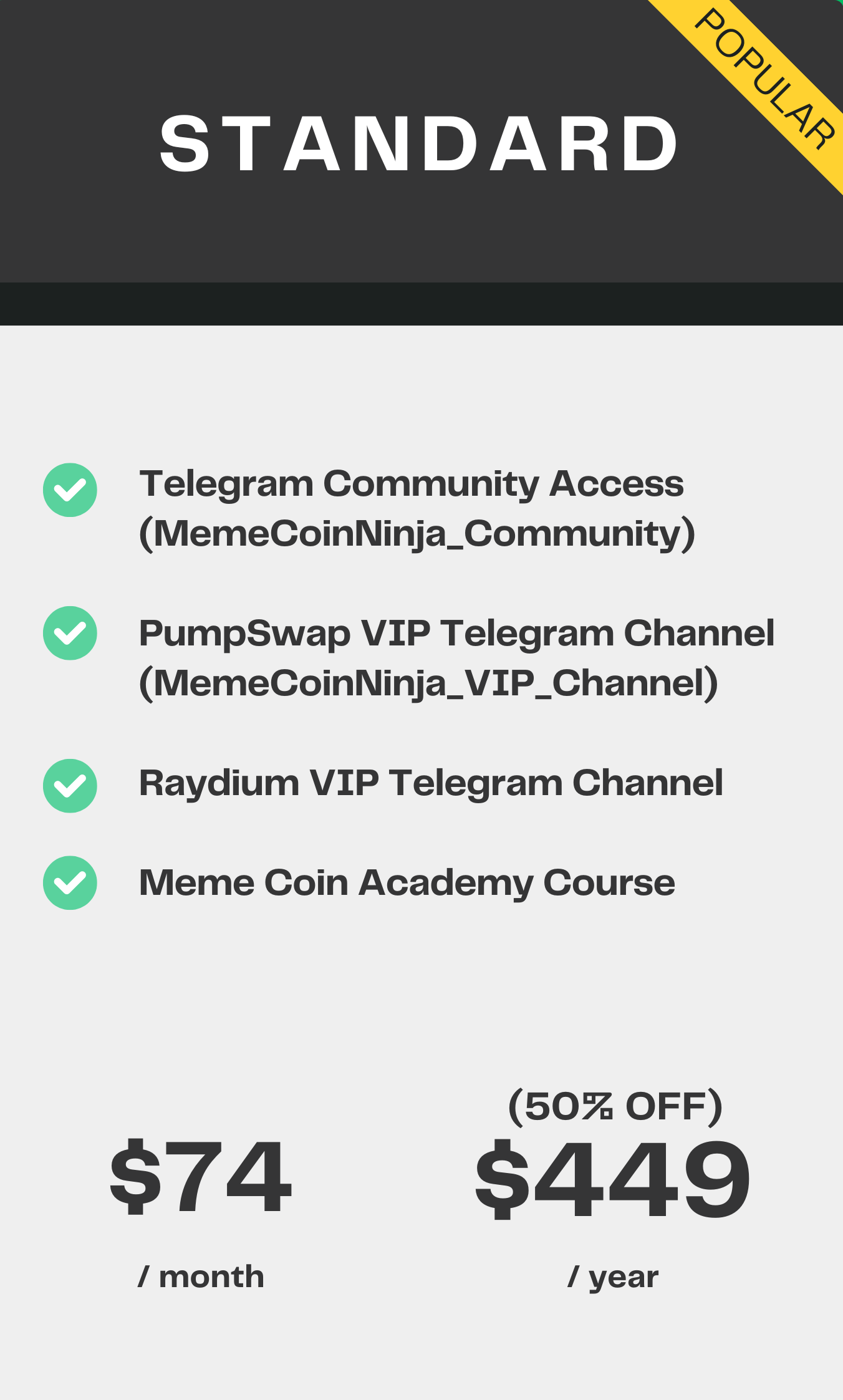Screen dimensions: 843x1400
Task: Select the Meme Coin Academy Course text
Action: [407, 883]
